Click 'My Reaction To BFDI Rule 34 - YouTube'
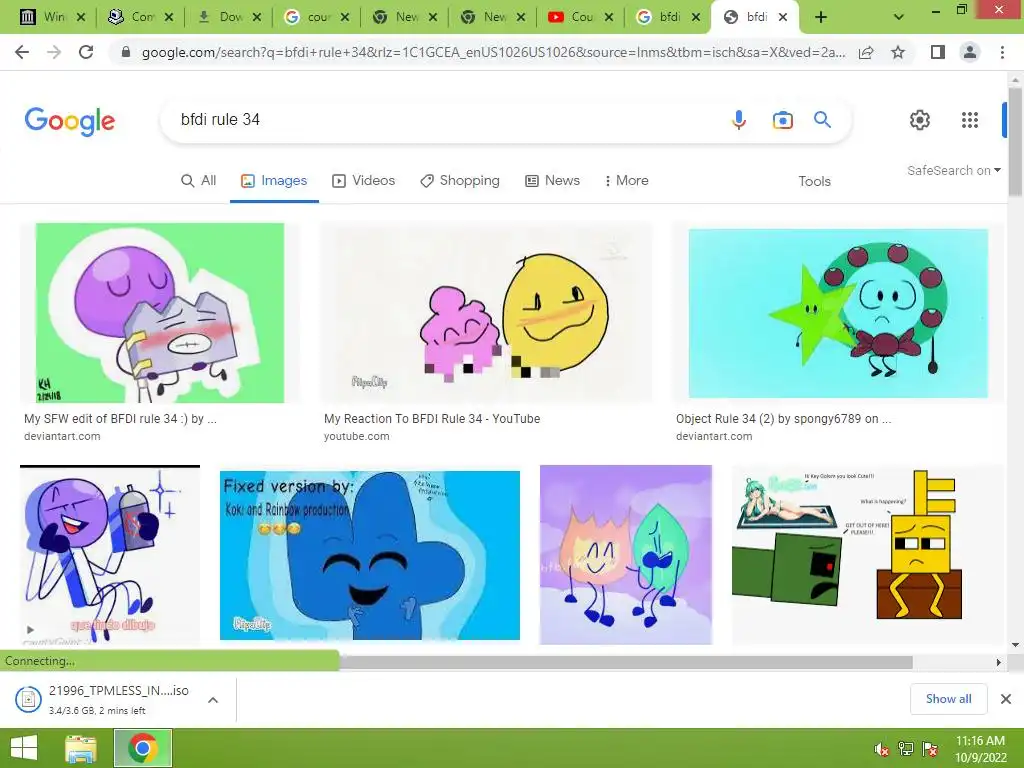 (432, 419)
